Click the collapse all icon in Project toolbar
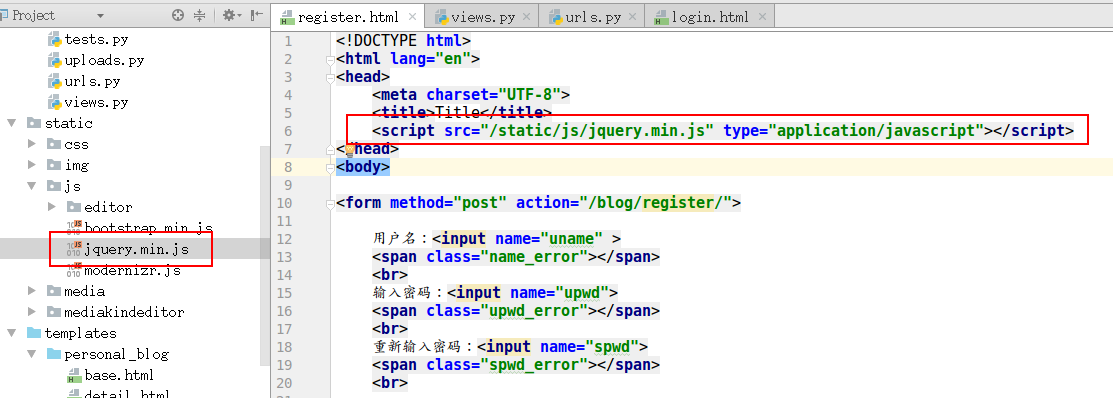 199,15
